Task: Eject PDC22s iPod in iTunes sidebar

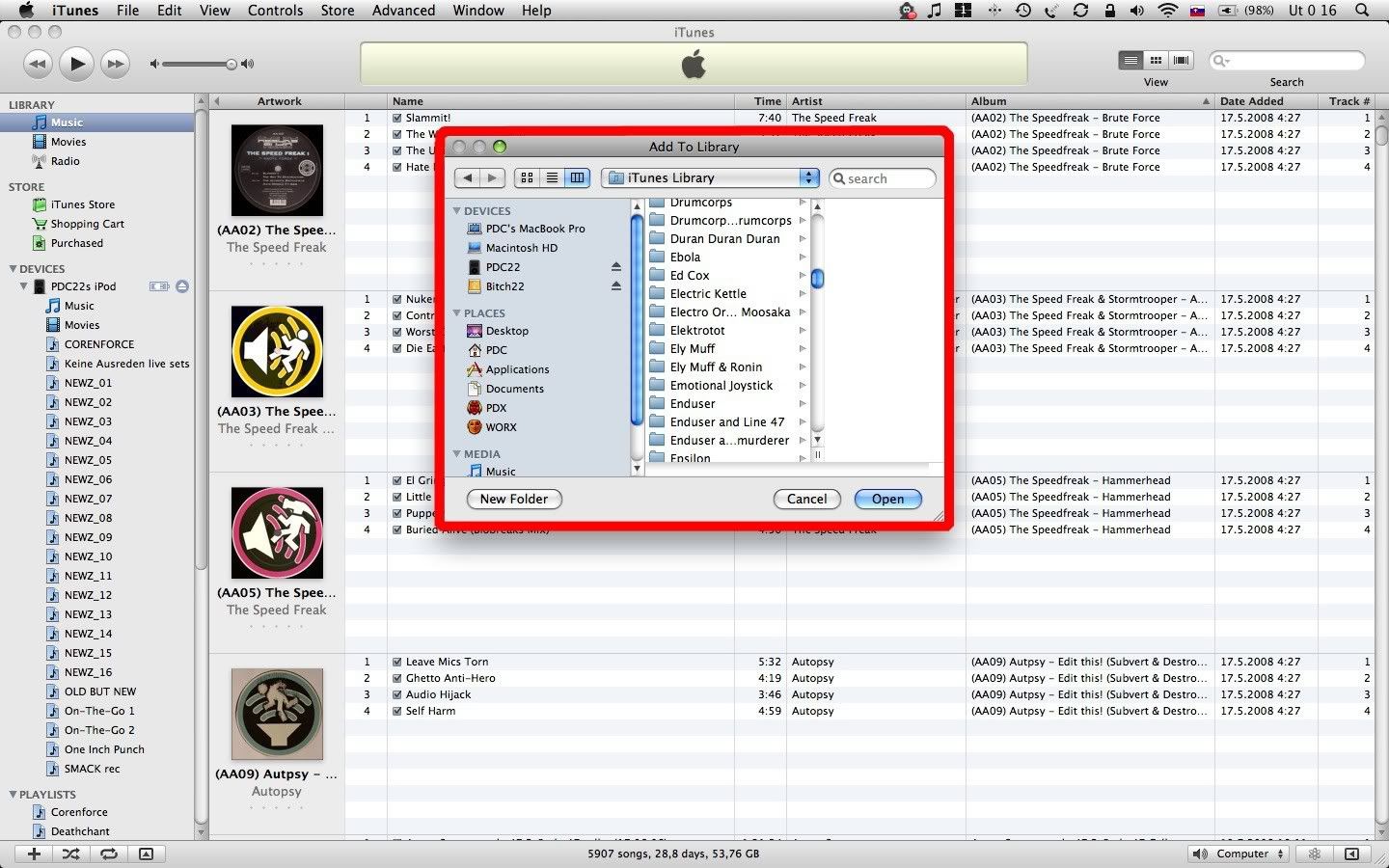Action: point(182,286)
